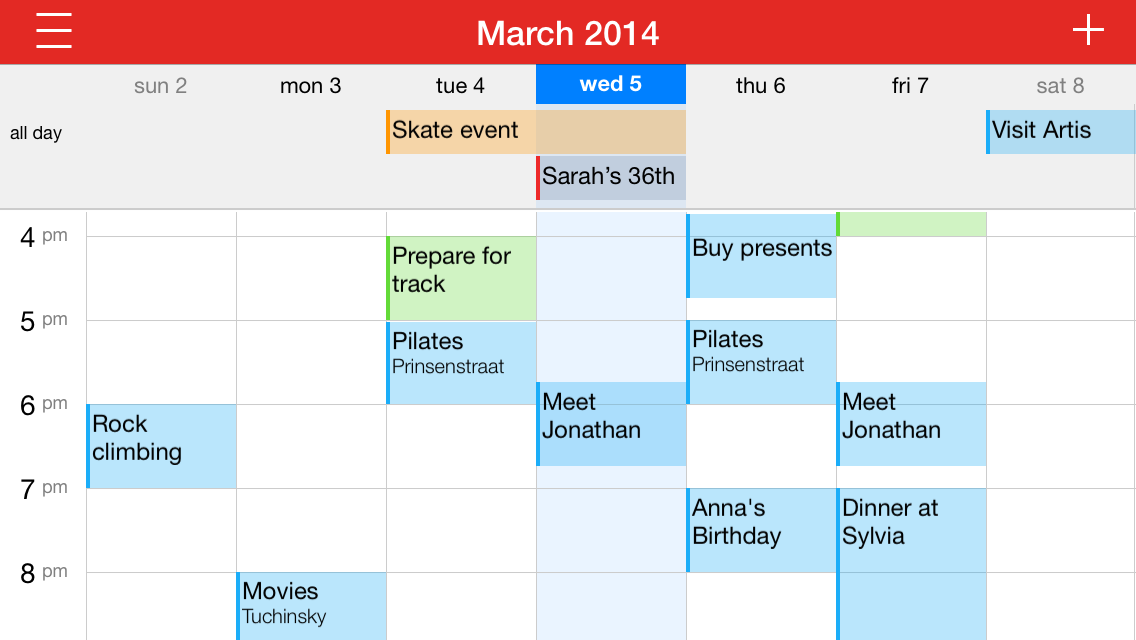Open the Rock climbing event
This screenshot has width=1136, height=640.
(x=161, y=446)
